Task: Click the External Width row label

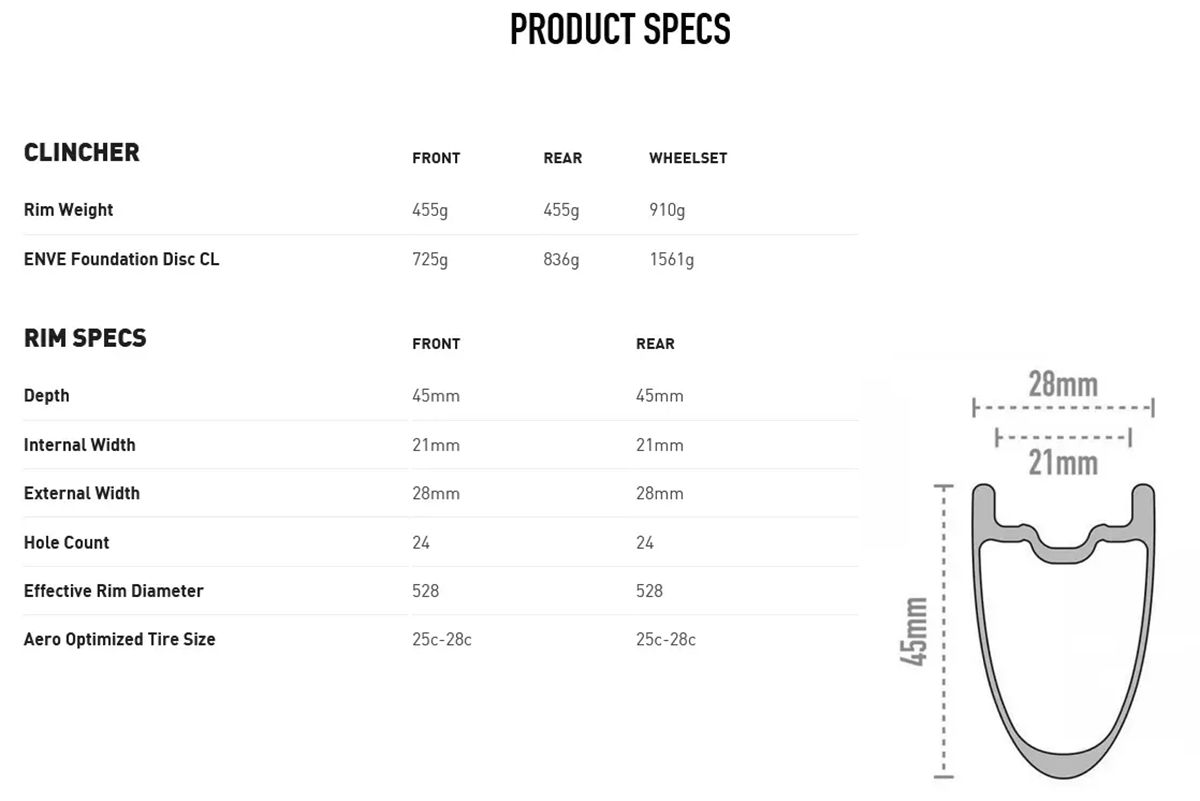Action: pyautogui.click(x=82, y=493)
